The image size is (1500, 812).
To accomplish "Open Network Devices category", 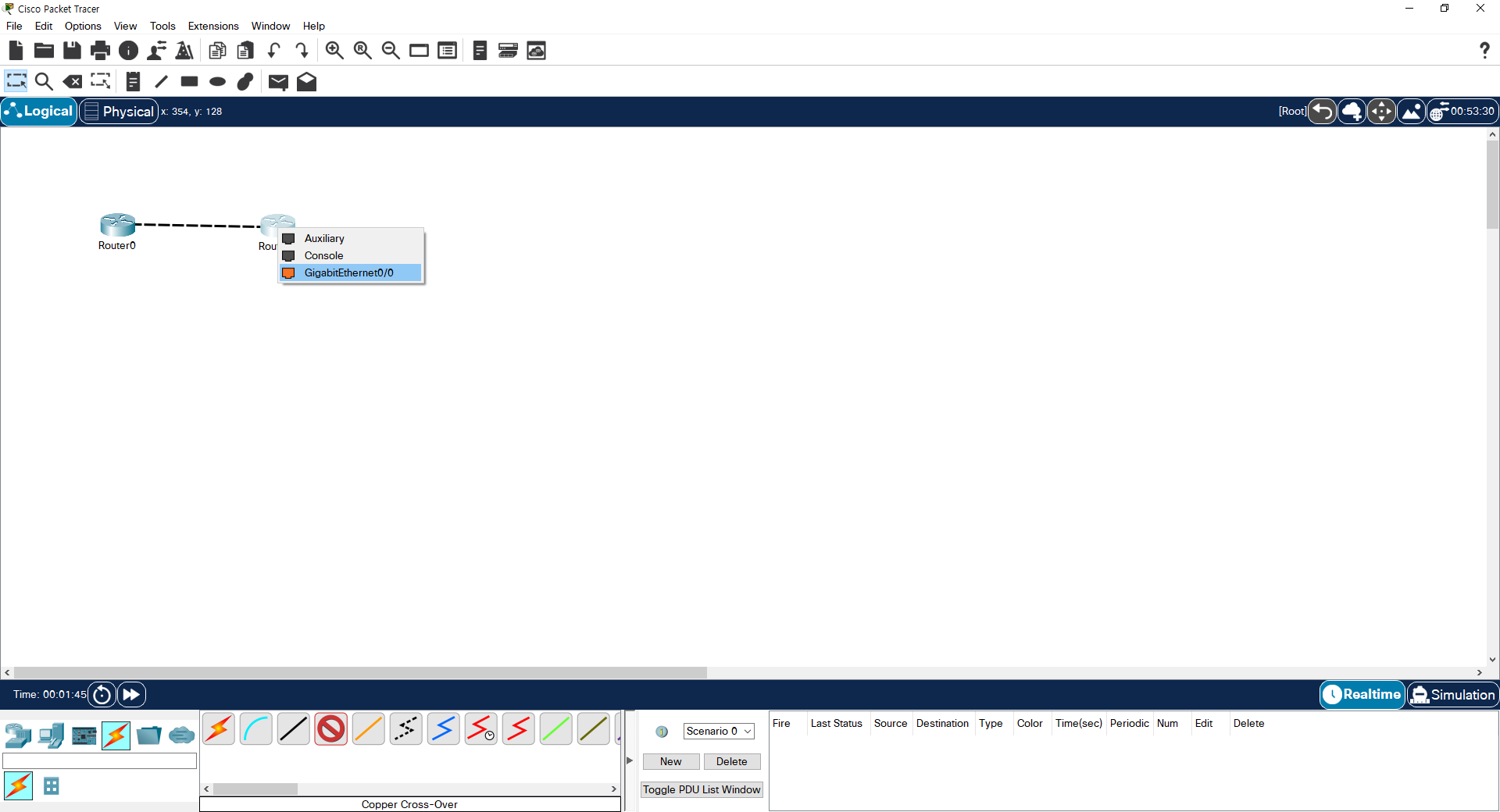I will [18, 735].
